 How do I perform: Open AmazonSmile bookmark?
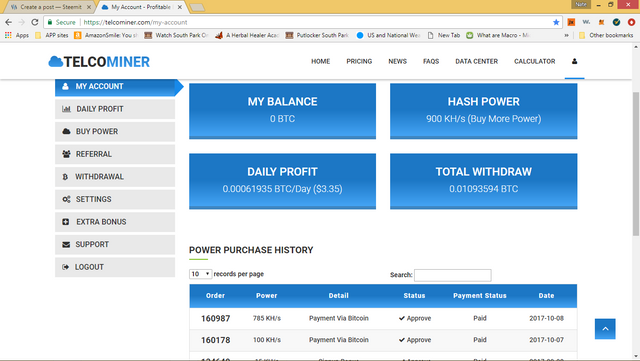tap(105, 35)
